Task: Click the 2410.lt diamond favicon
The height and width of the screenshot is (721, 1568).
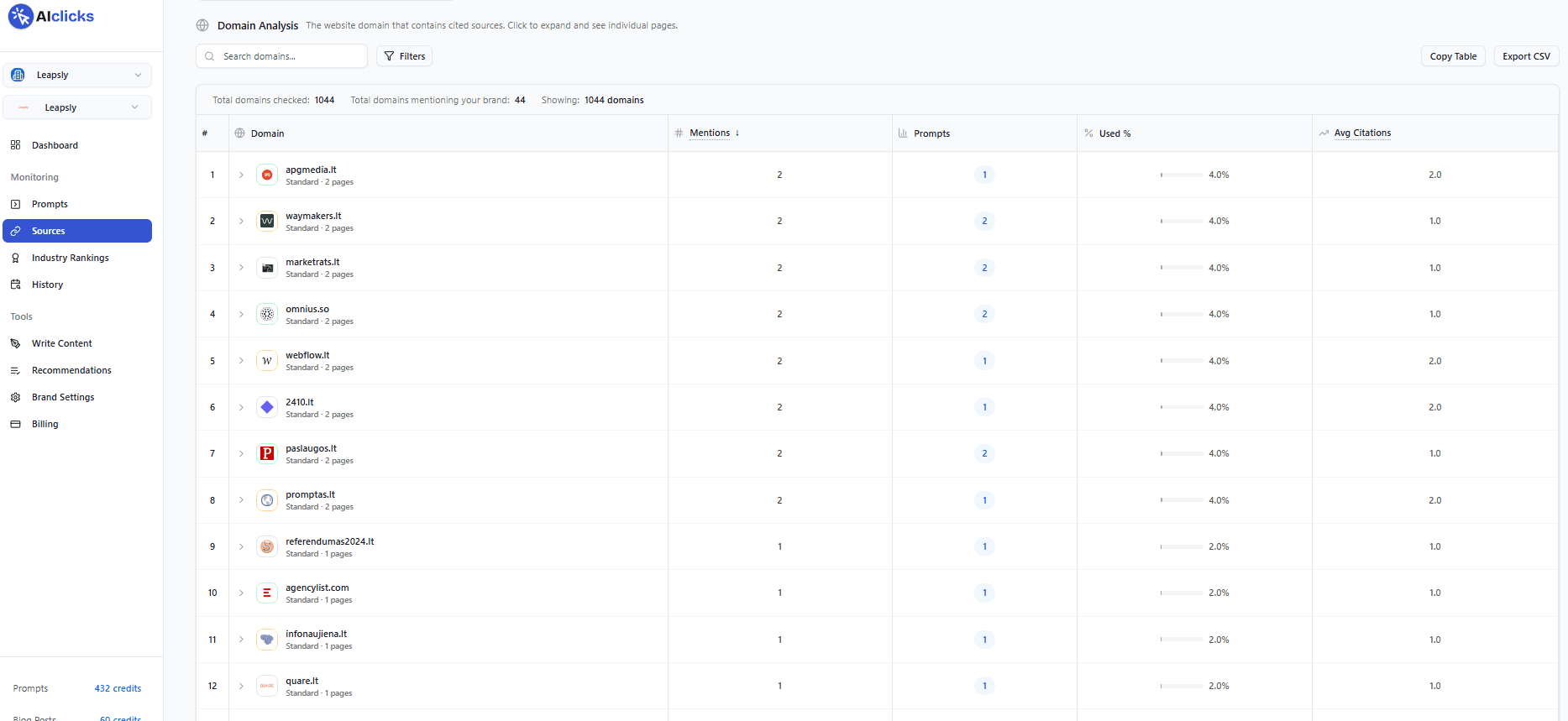Action: tap(267, 407)
